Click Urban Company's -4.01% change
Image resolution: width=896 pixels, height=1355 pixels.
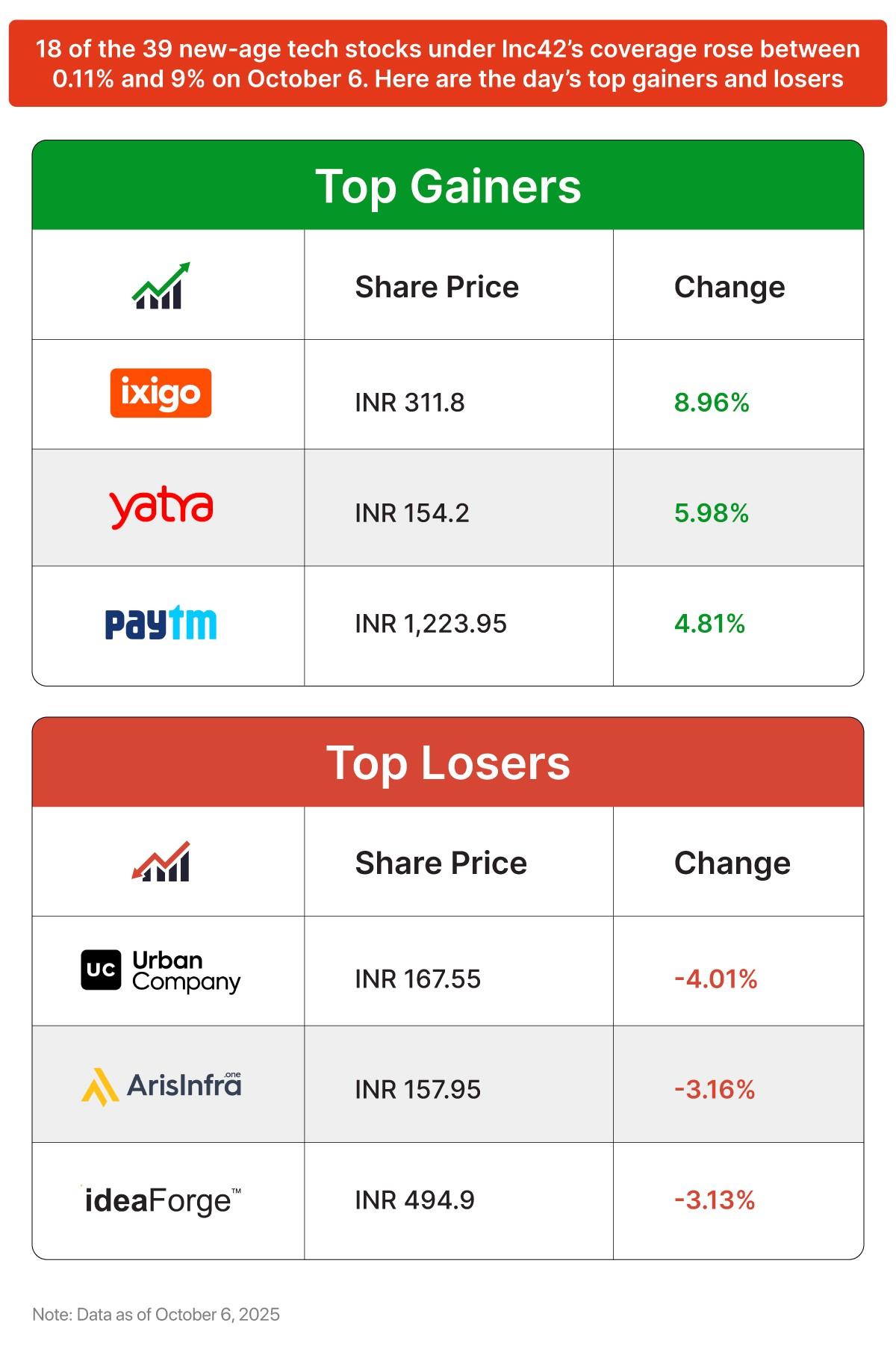click(x=715, y=979)
